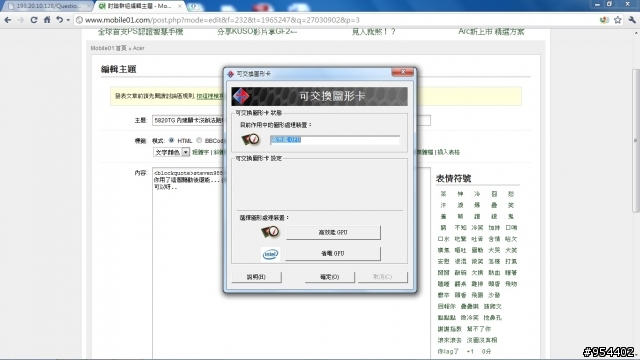Insert the '沙發' emoticon

pos(494,295)
